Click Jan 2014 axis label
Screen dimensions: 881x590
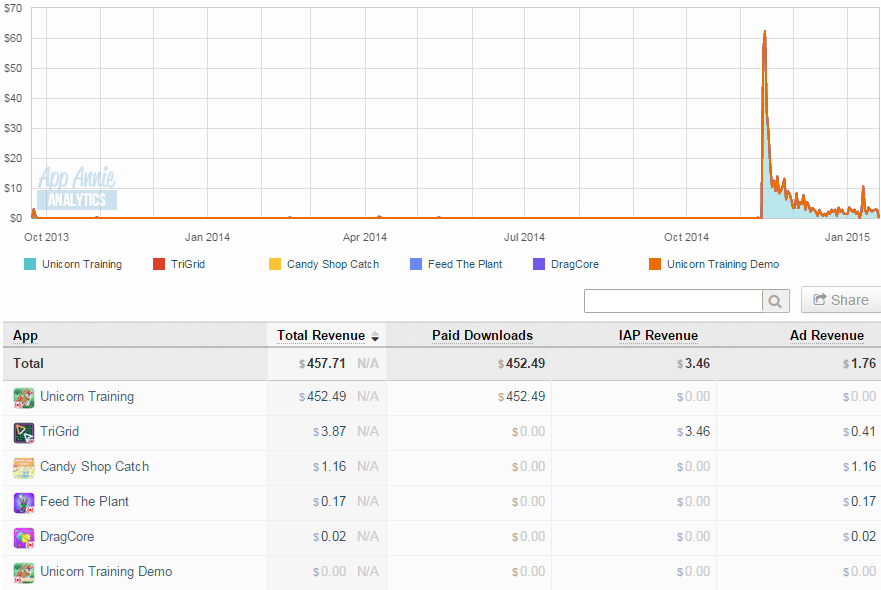207,237
